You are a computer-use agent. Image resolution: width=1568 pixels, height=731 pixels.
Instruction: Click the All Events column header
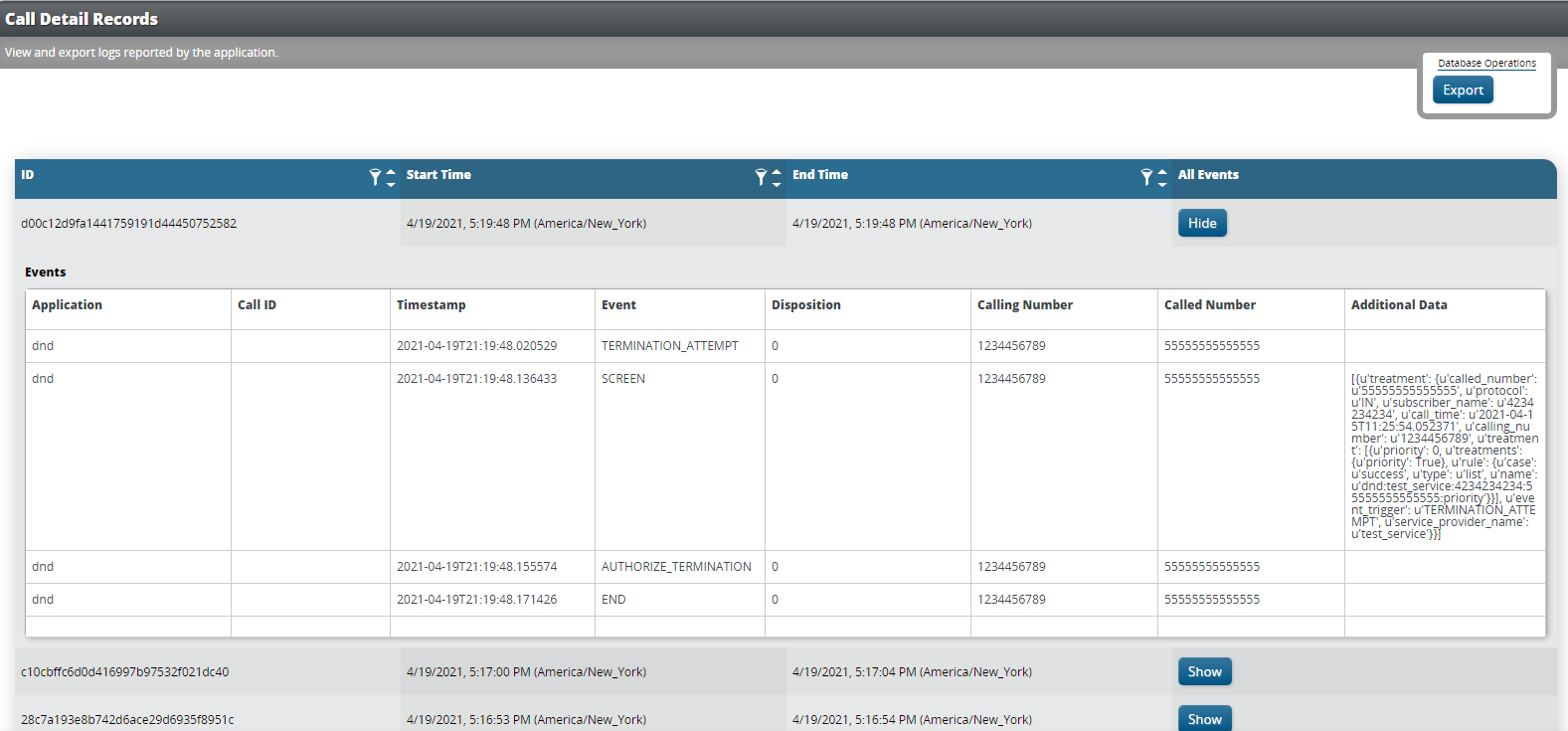pos(1208,174)
